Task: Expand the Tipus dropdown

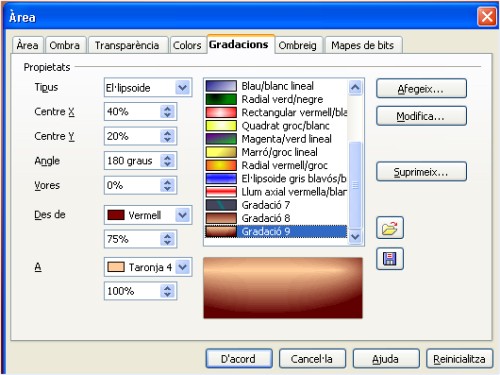Action: [x=182, y=88]
